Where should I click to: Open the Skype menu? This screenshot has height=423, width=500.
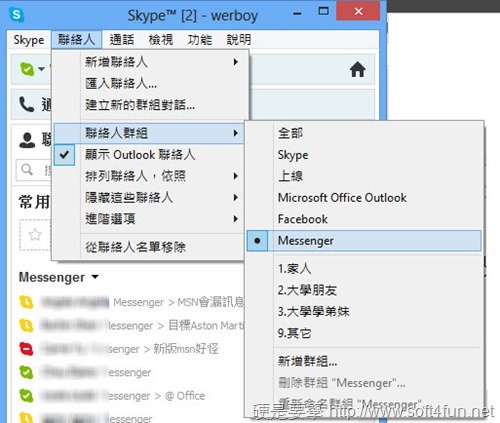(29, 40)
